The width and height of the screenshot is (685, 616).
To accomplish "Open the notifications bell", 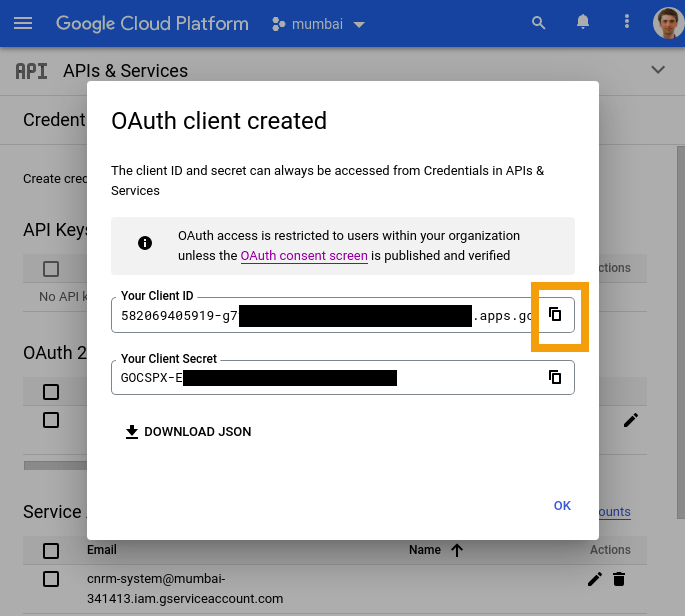I will tap(583, 22).
